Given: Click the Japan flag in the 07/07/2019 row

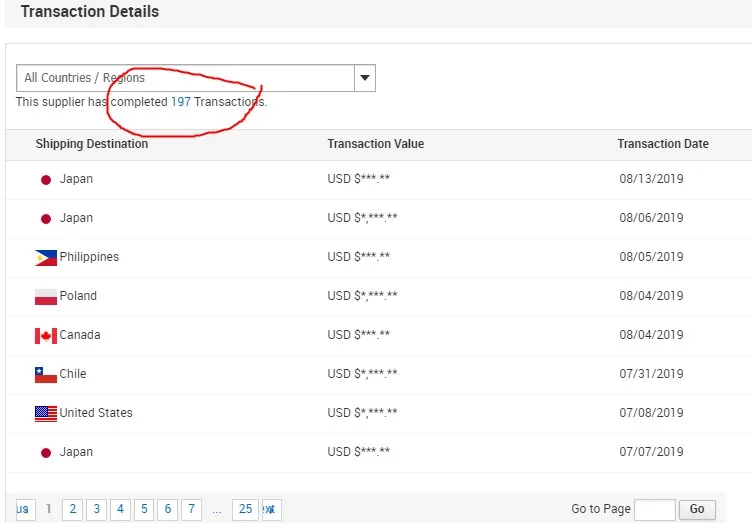Looking at the screenshot, I should pos(45,453).
